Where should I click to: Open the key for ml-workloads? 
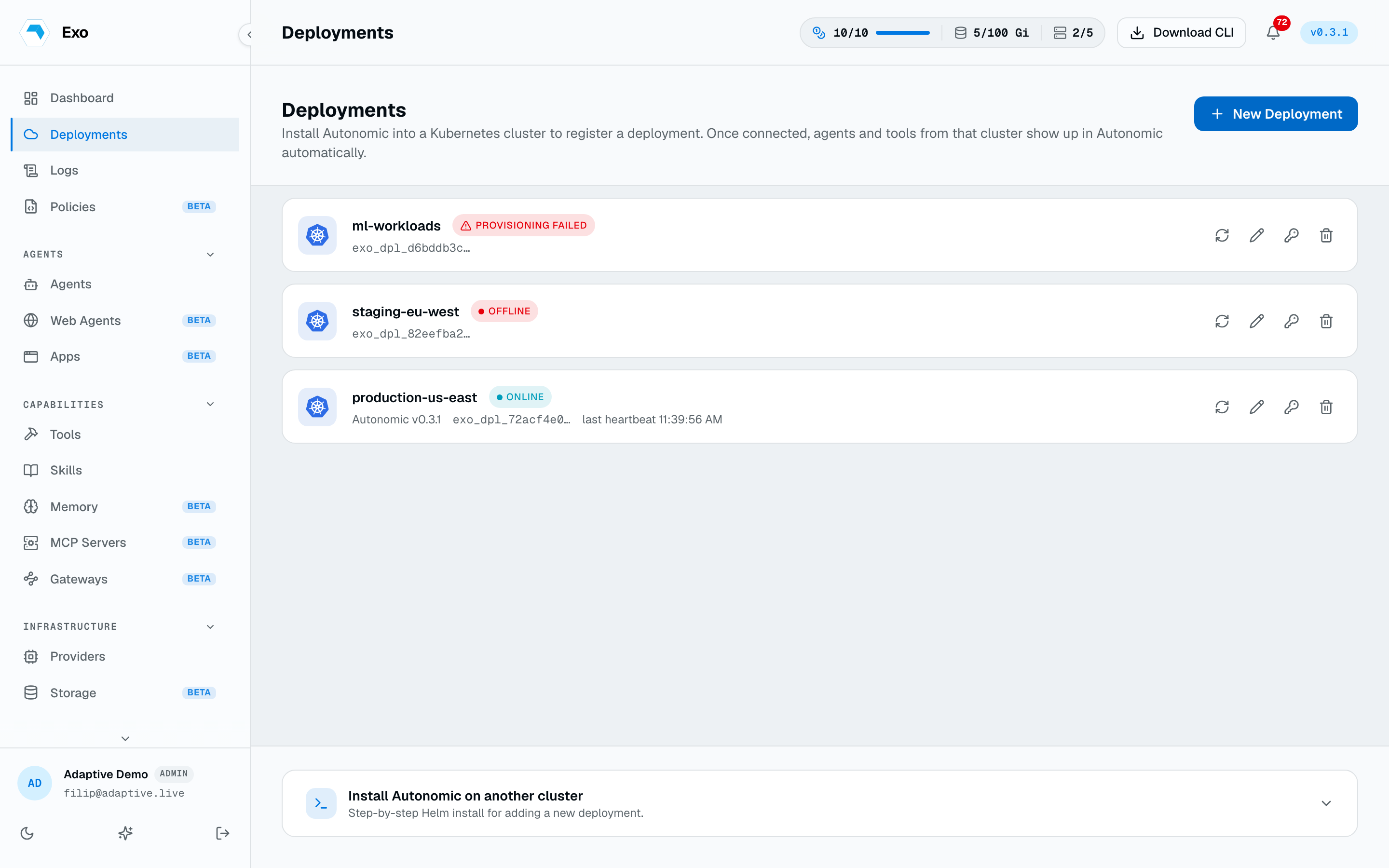(x=1292, y=235)
